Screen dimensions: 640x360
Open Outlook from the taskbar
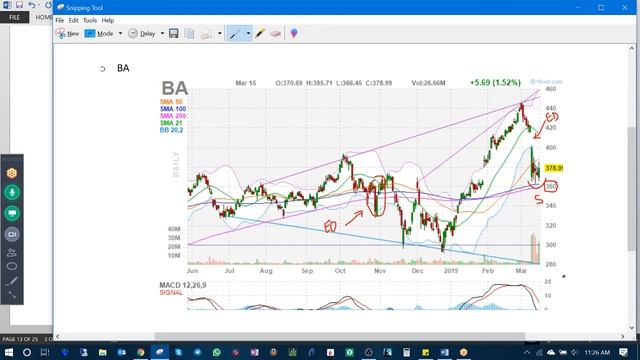point(122,352)
